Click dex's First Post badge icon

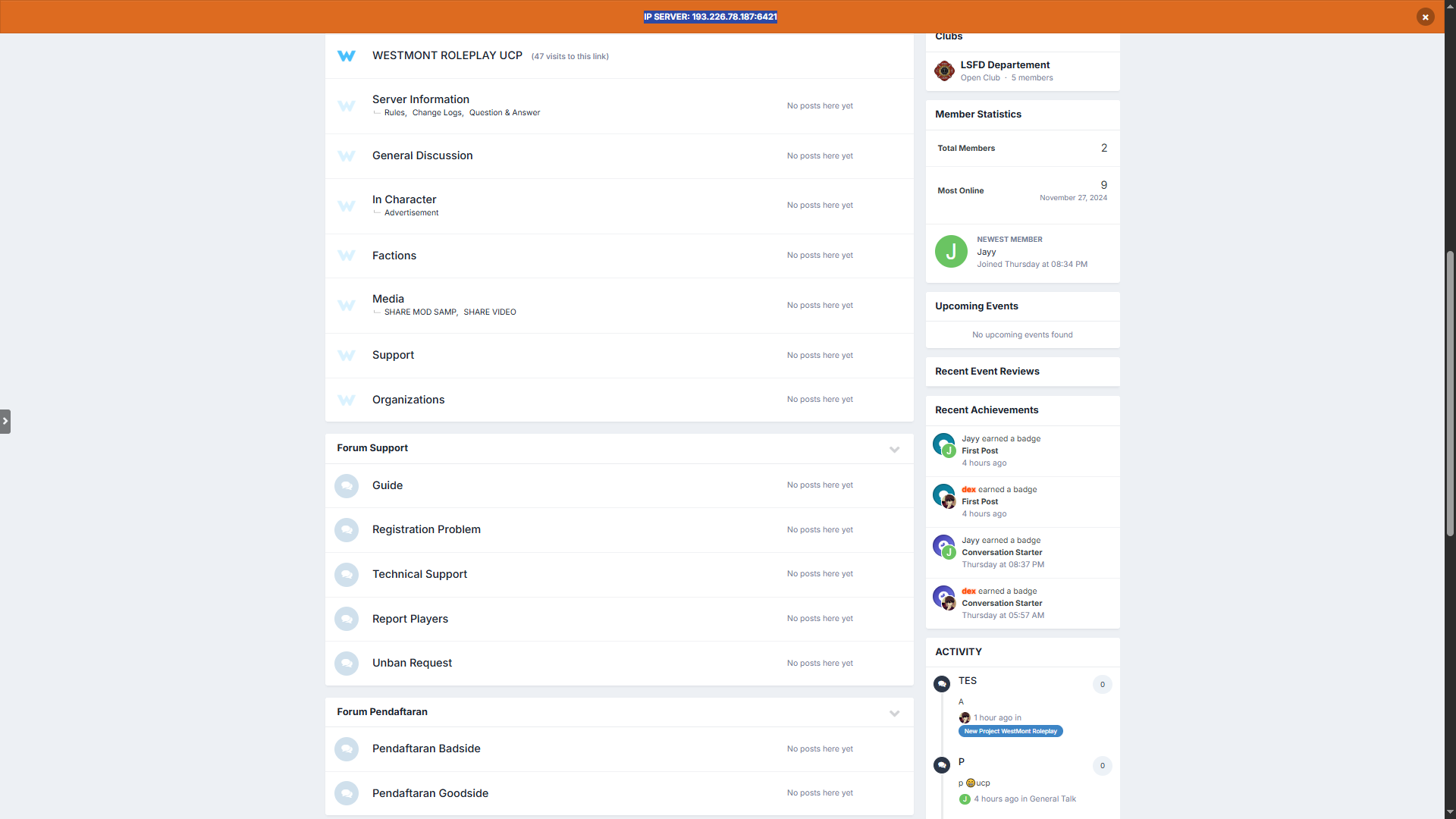click(x=943, y=494)
